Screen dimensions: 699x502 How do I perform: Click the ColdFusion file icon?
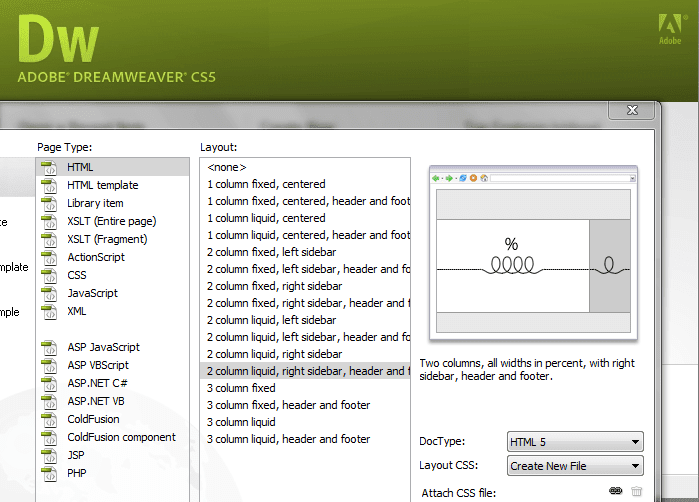click(49, 419)
